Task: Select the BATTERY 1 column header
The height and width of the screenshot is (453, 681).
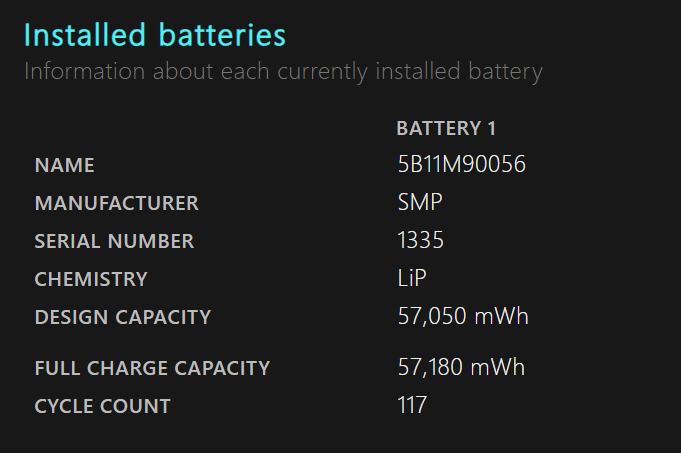Action: [x=446, y=129]
